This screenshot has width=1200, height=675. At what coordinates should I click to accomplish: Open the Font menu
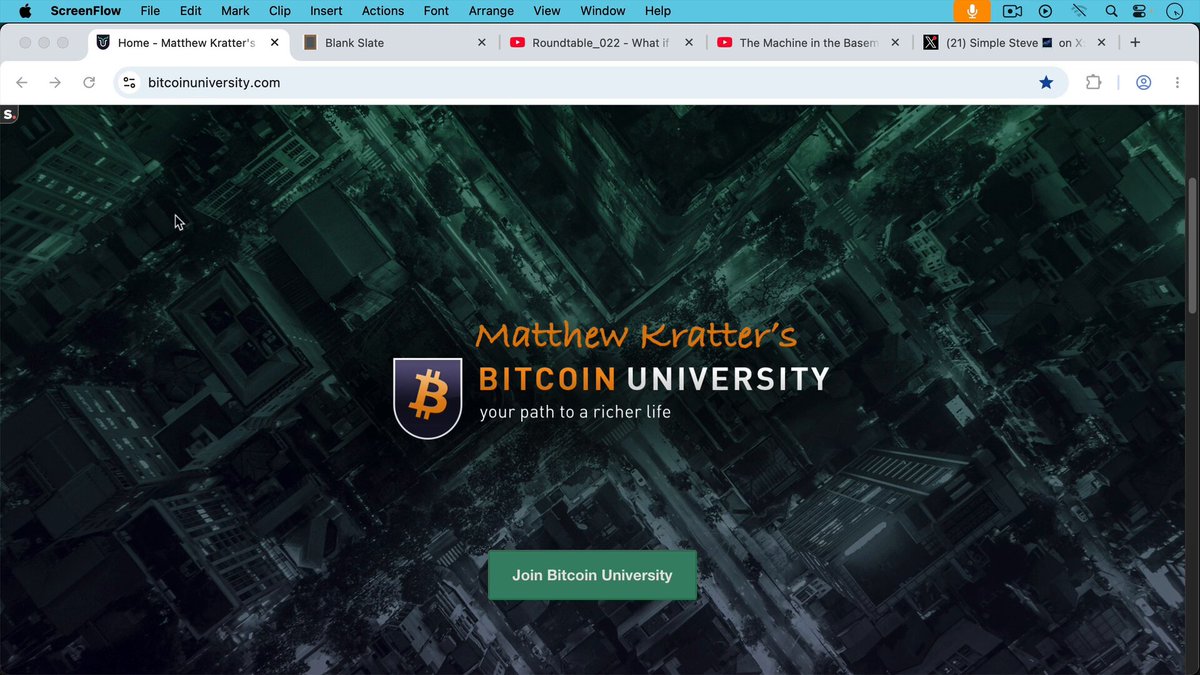tap(436, 11)
